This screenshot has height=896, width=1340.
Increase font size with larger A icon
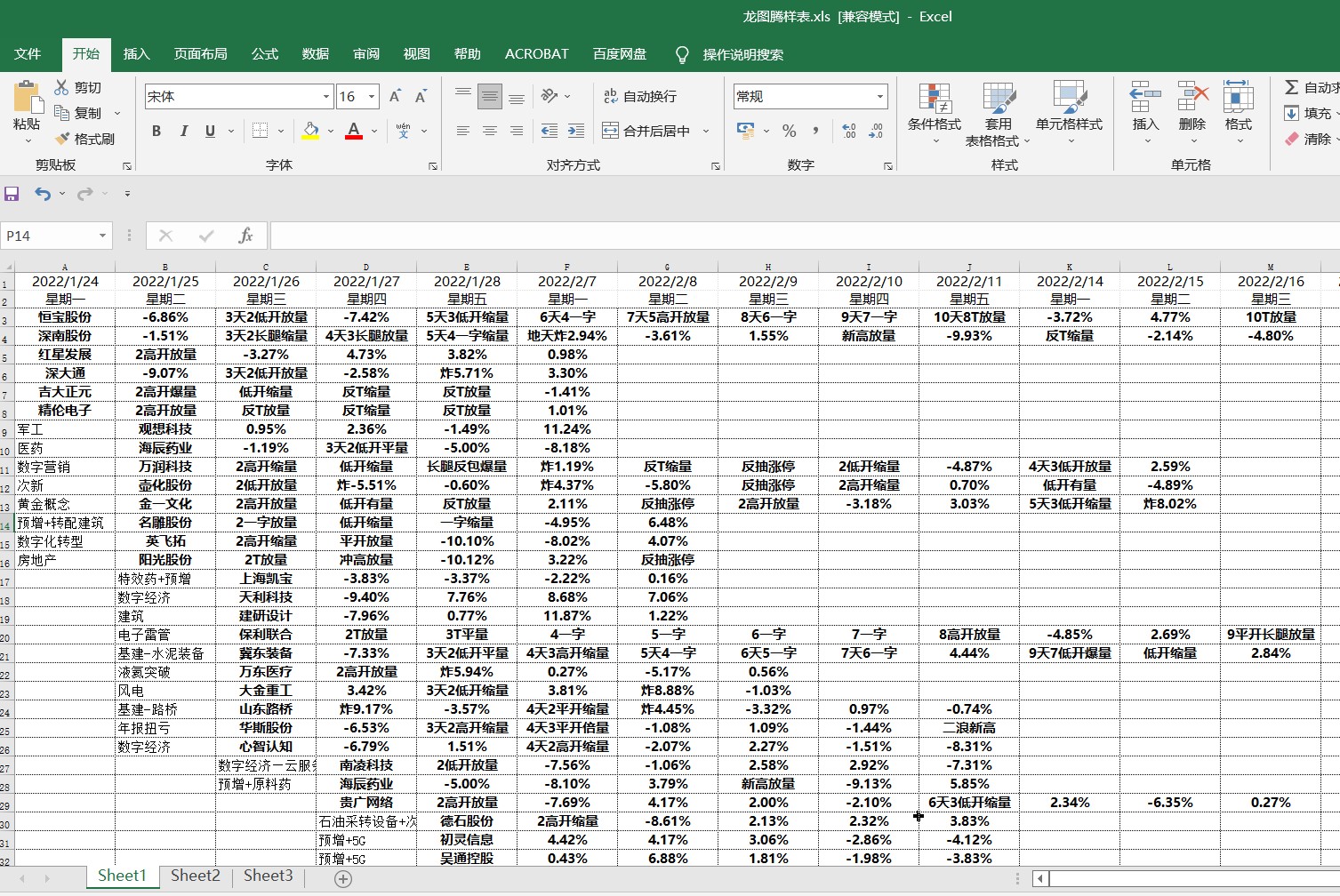395,96
